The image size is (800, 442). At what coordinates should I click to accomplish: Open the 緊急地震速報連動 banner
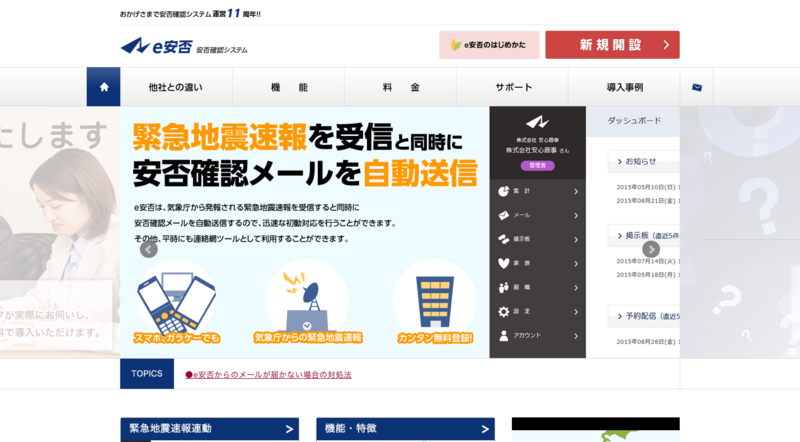click(210, 429)
